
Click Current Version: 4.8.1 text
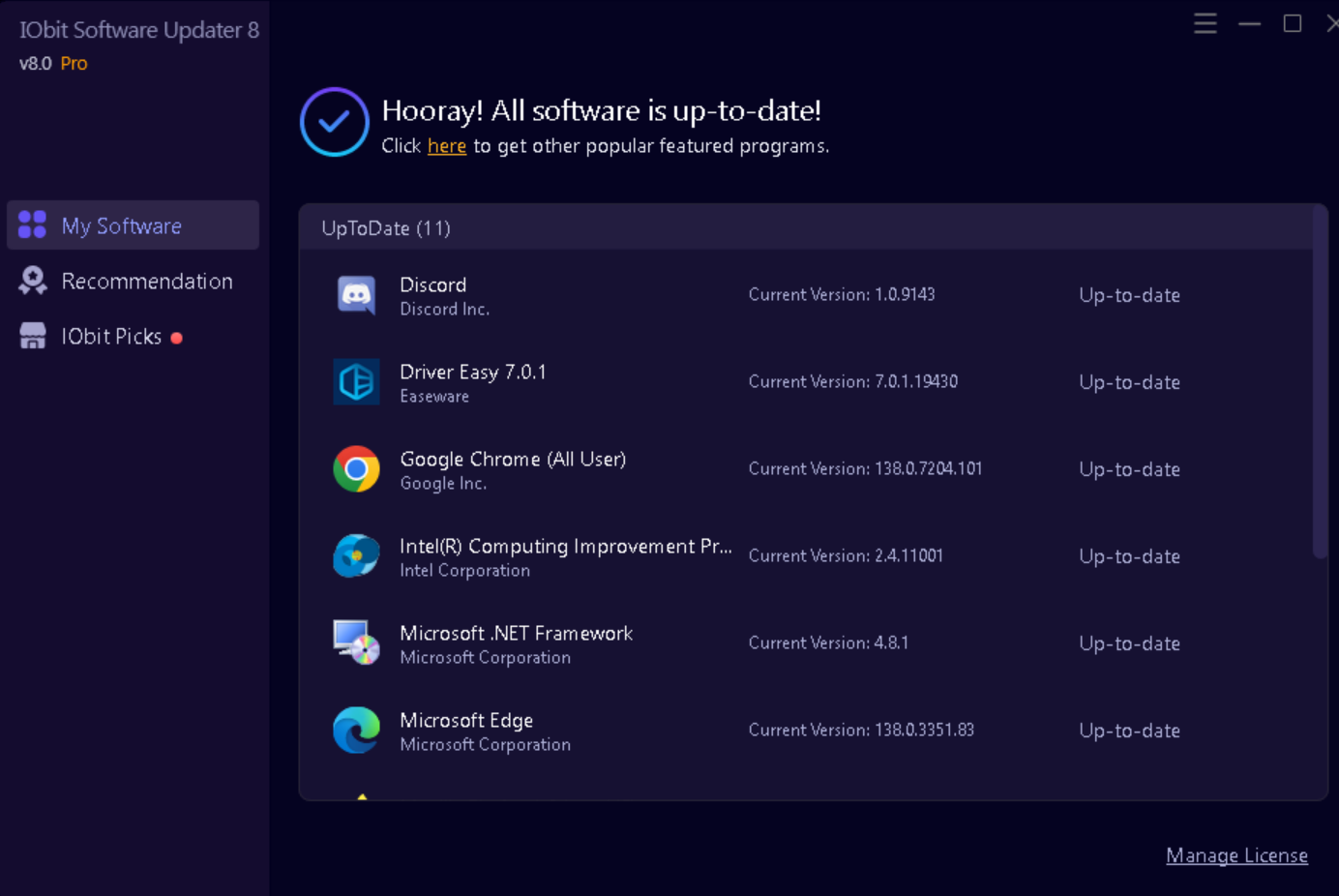point(828,642)
